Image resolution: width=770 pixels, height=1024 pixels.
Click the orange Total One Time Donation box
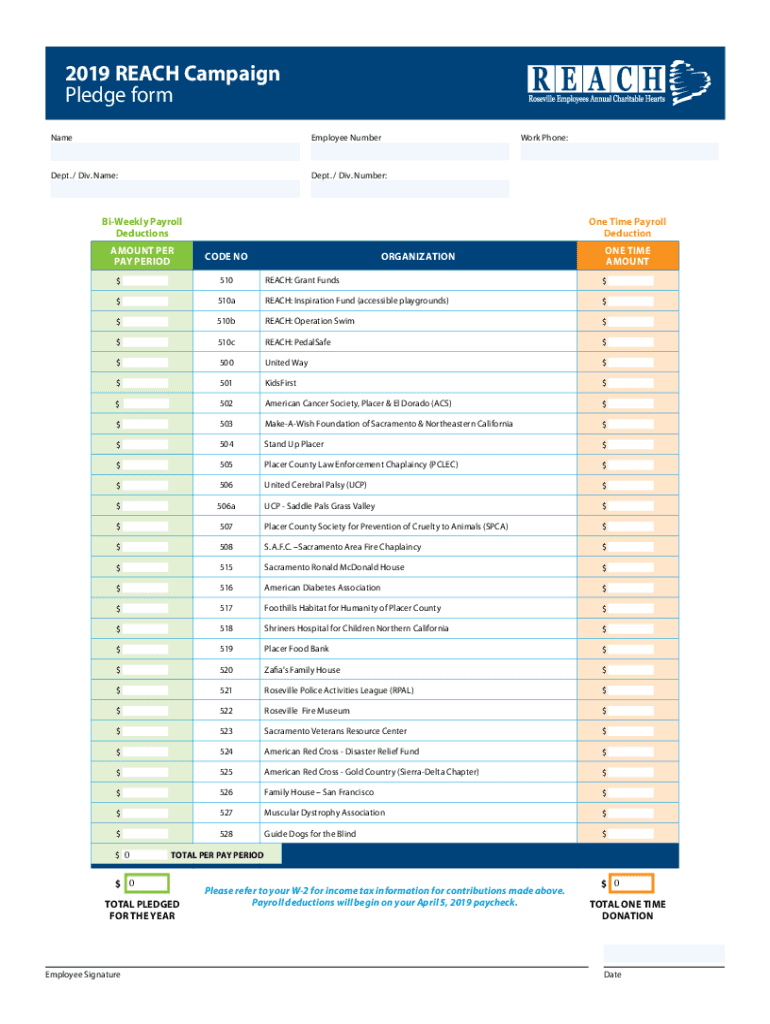632,884
